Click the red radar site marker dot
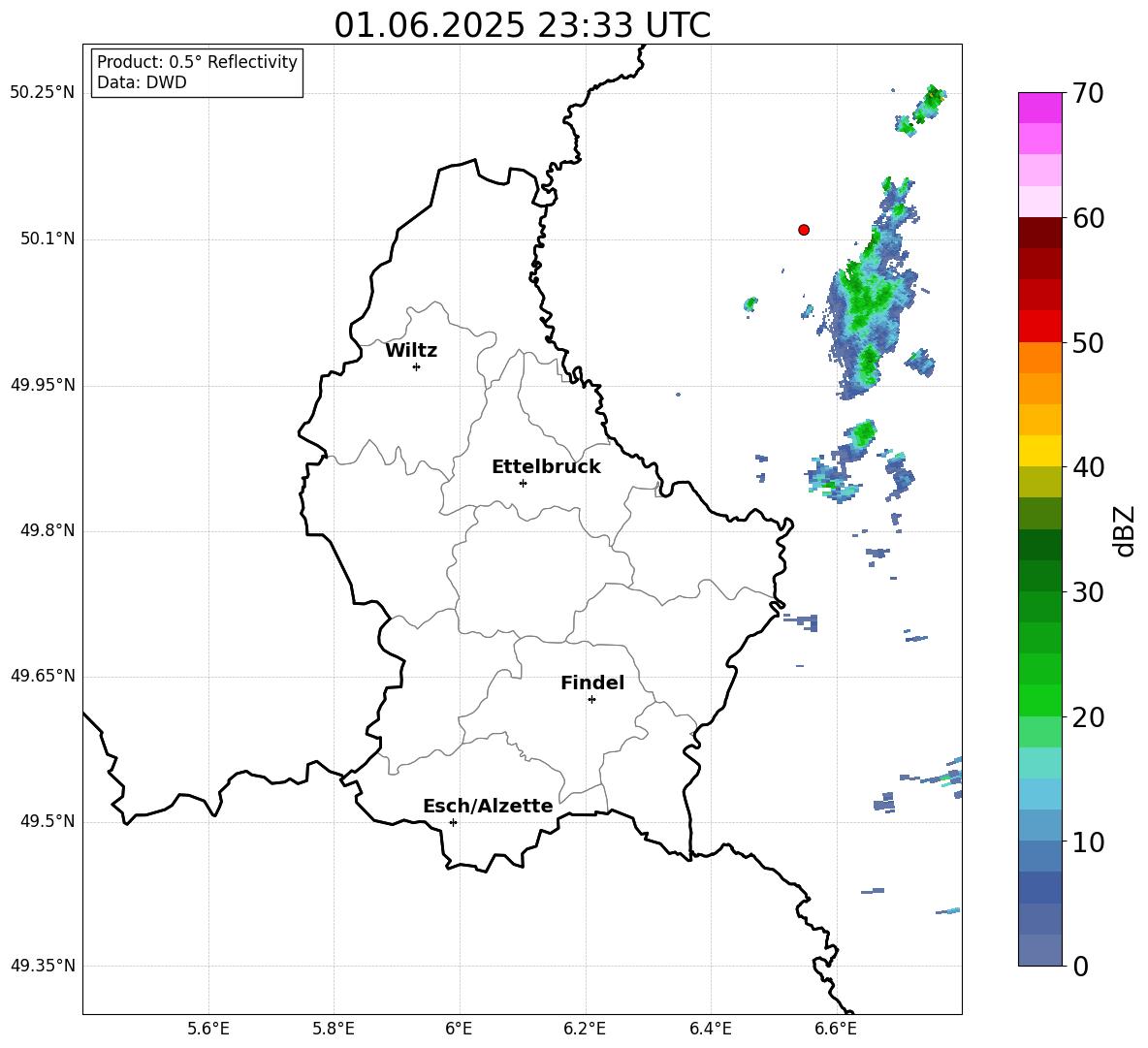The image size is (1148, 1048). point(804,230)
